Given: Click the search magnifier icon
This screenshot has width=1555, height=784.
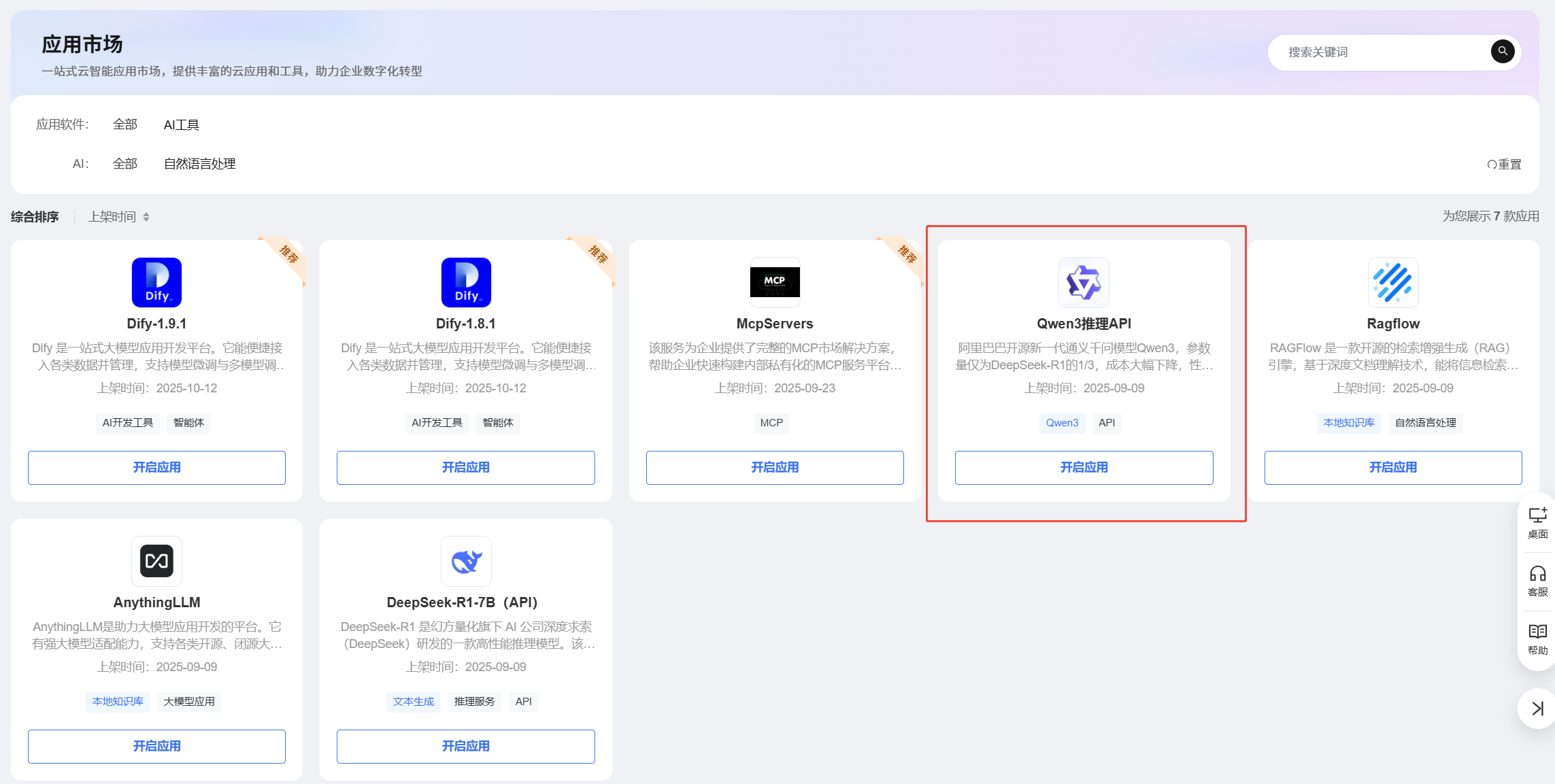Looking at the screenshot, I should click(1502, 52).
